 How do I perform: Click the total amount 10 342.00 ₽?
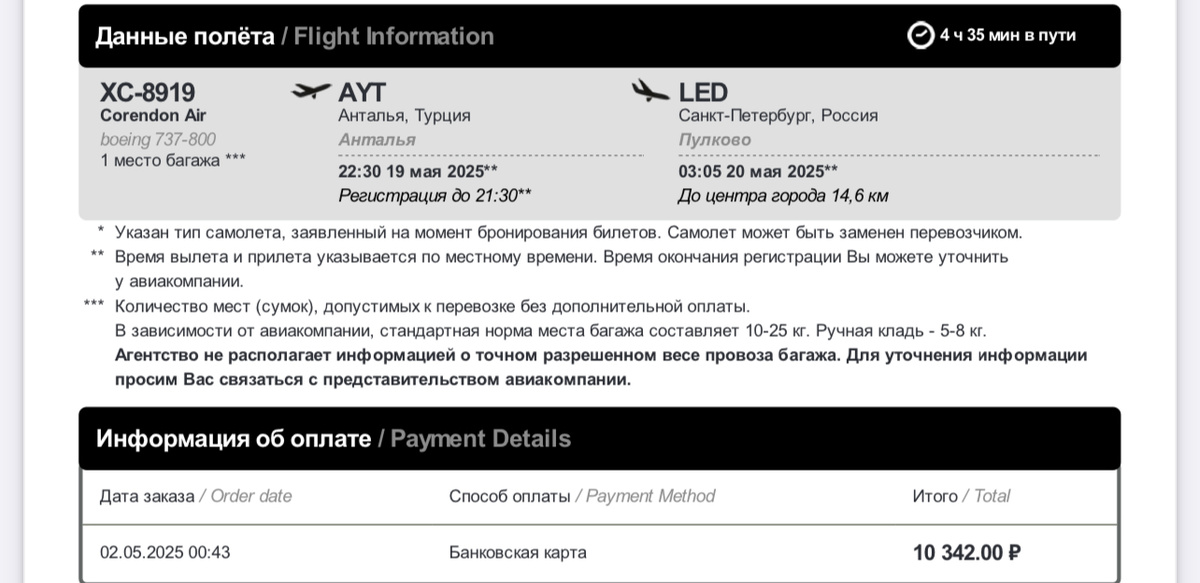pos(967,552)
